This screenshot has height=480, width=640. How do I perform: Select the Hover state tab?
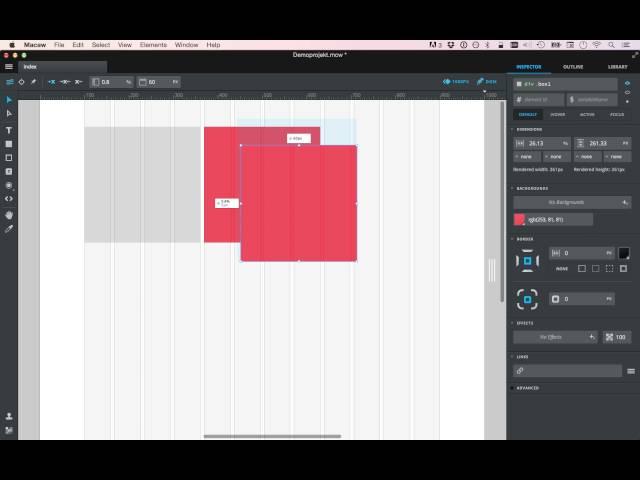558,115
